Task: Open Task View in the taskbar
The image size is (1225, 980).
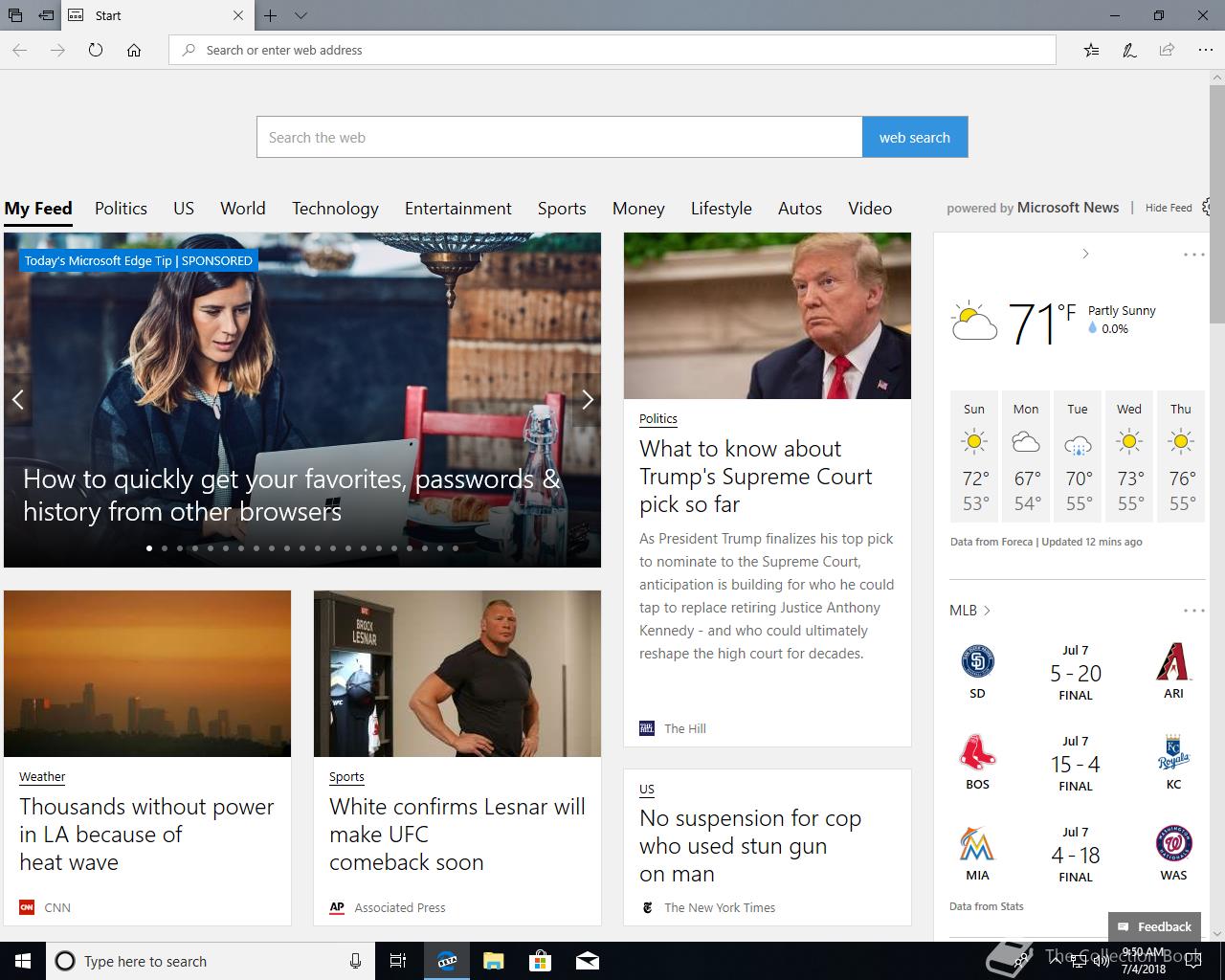Action: tap(399, 961)
